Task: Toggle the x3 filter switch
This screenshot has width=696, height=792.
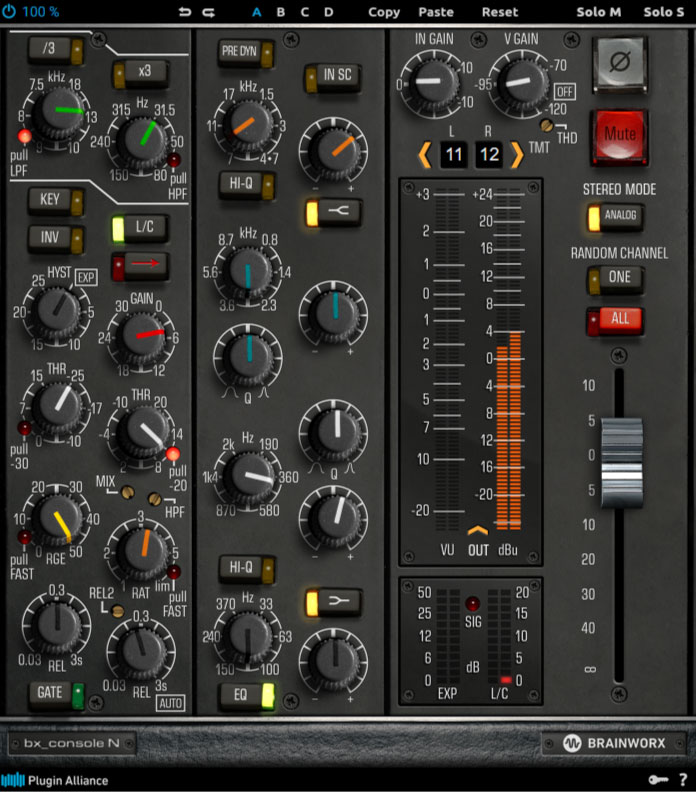Action: [140, 73]
